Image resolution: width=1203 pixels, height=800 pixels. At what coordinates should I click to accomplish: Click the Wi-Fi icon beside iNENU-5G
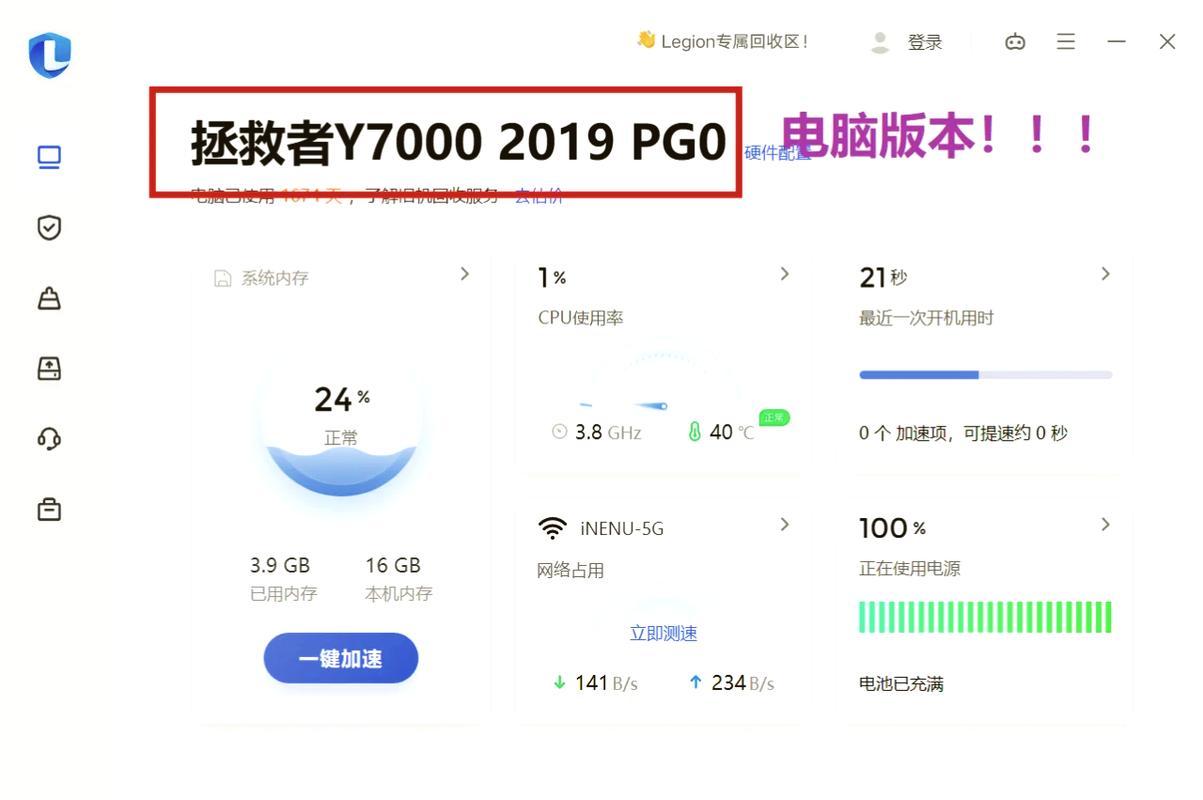(x=553, y=526)
